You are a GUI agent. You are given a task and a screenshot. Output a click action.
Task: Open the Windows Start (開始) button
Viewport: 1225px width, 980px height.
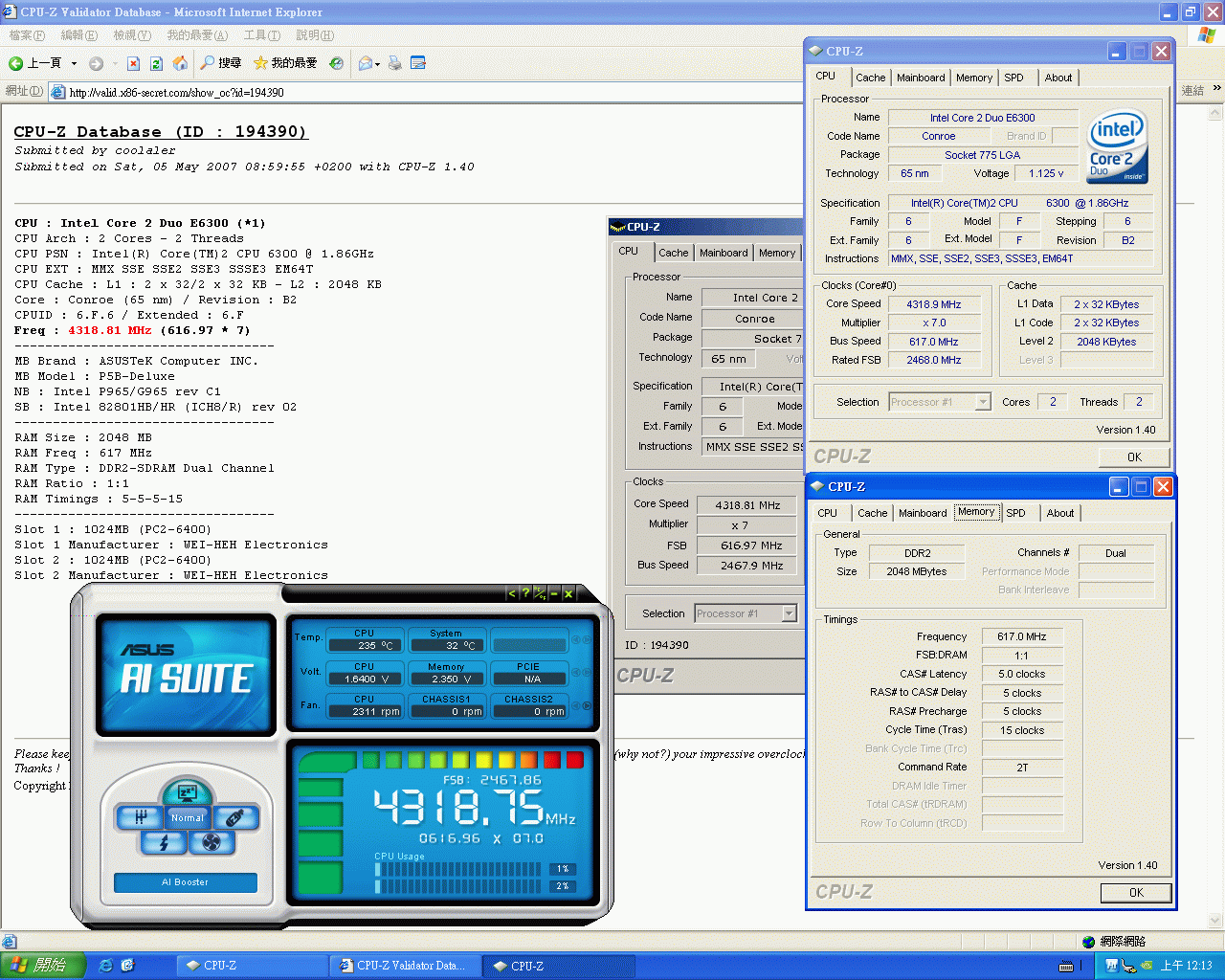[43, 966]
